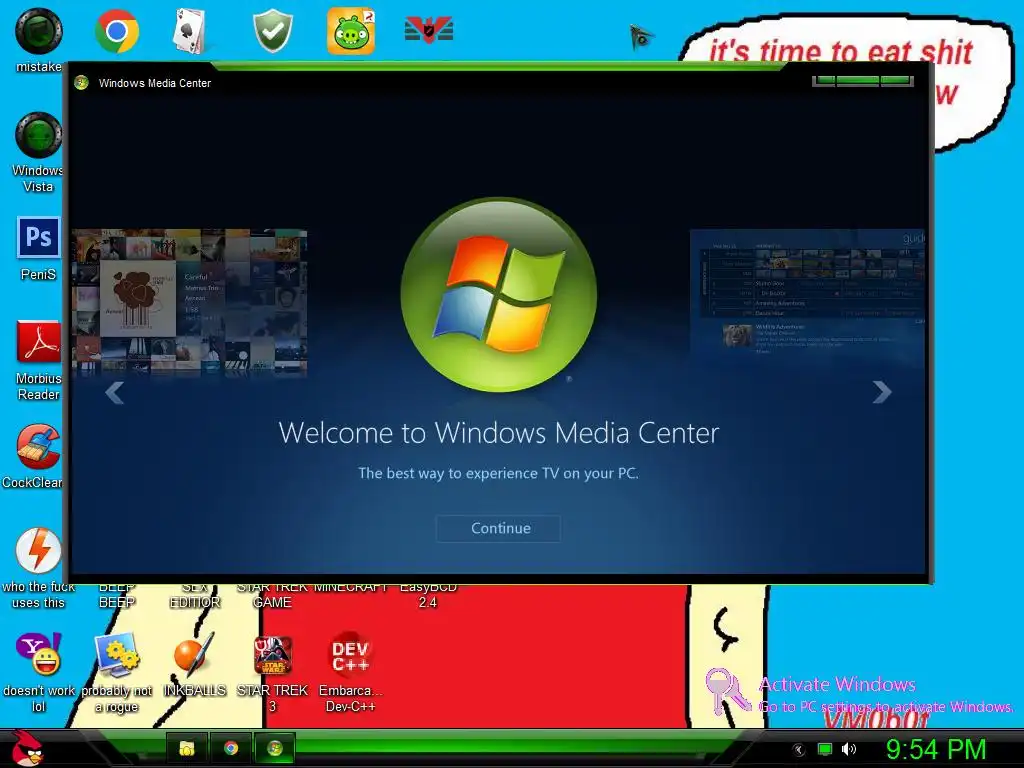
Task: Show hidden tray icons arrow
Action: click(798, 750)
